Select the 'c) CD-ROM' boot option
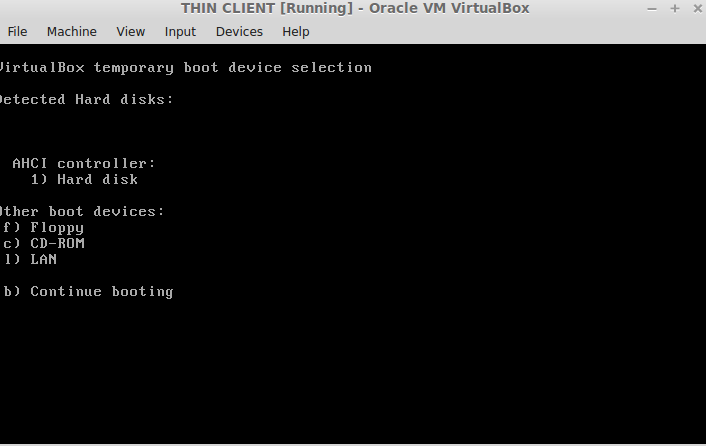The width and height of the screenshot is (706, 446). 44,243
